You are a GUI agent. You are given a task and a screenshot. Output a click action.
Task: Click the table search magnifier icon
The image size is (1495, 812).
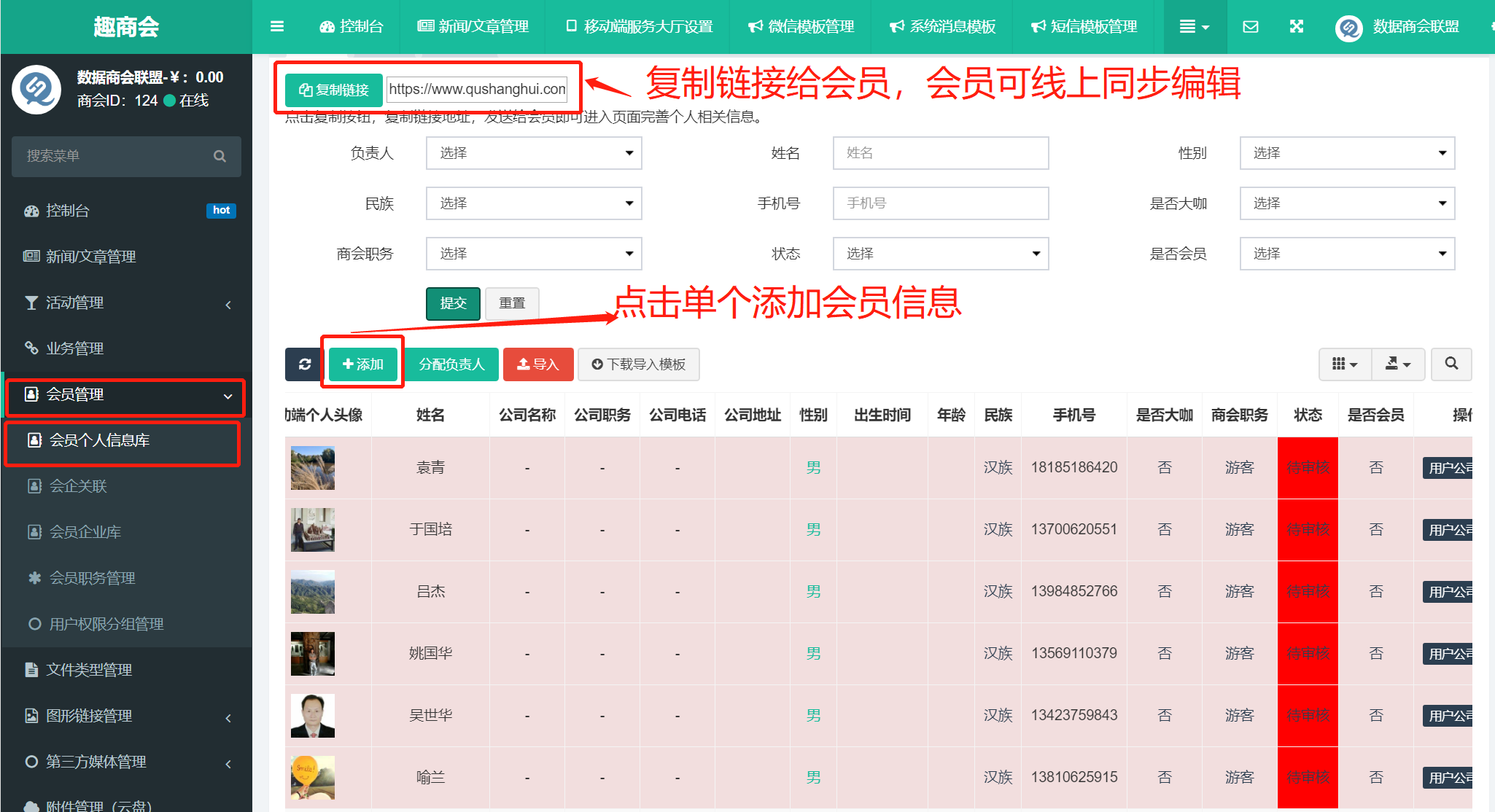click(x=1451, y=364)
